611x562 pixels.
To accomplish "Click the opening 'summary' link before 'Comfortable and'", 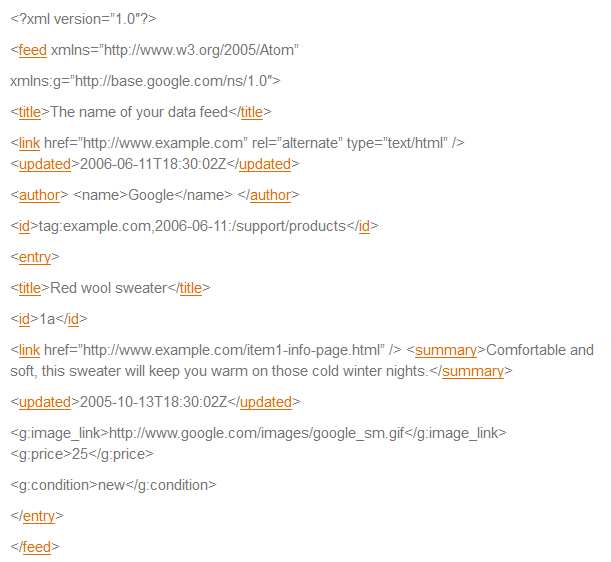I will pos(446,350).
